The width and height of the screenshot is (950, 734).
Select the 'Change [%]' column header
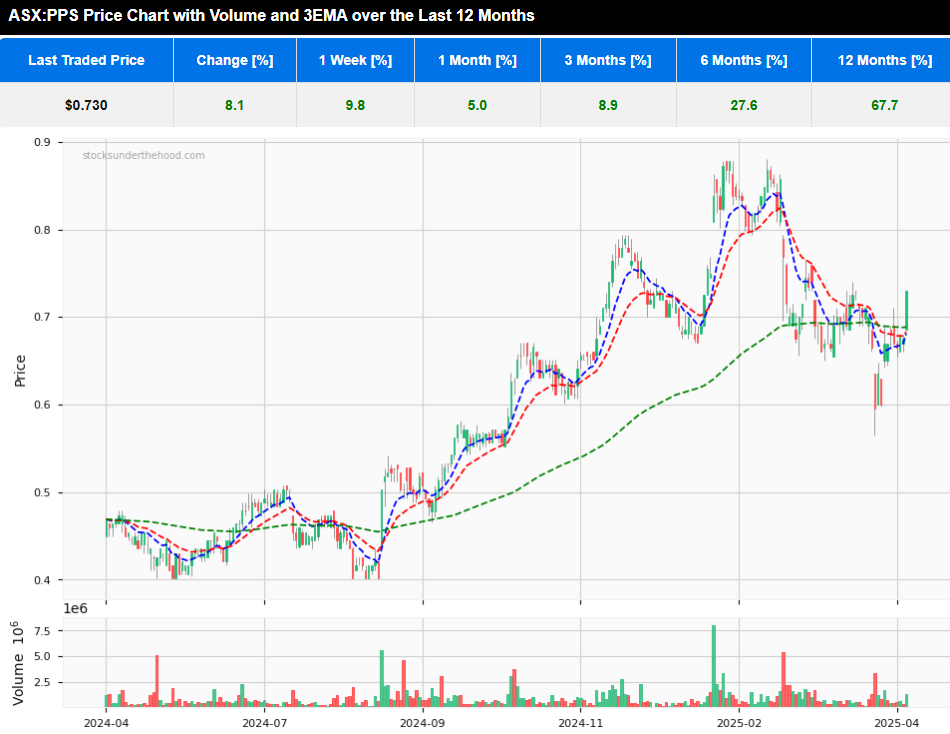pyautogui.click(x=234, y=60)
